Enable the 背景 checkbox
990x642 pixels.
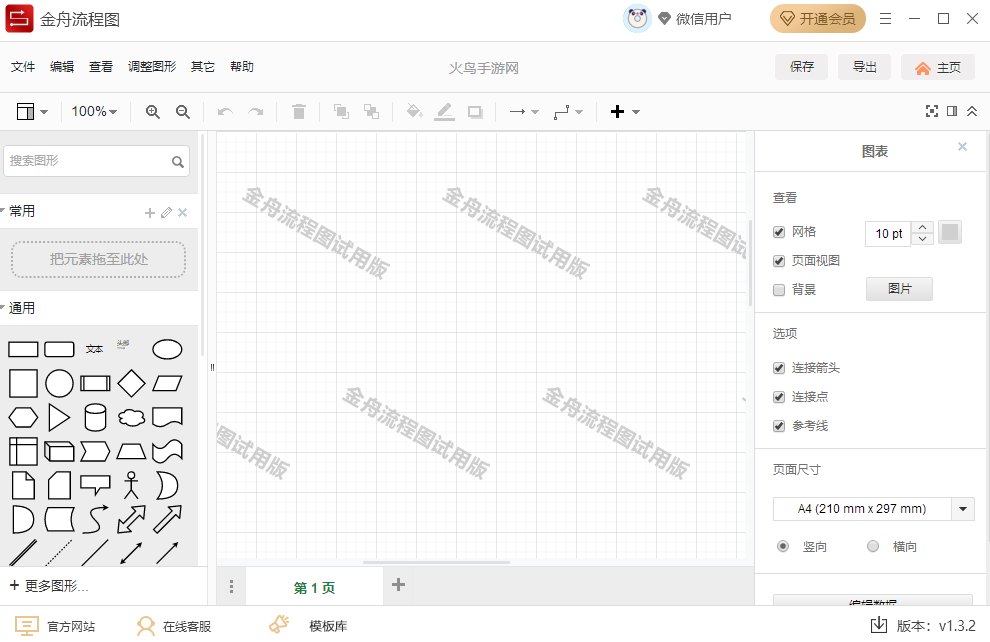click(x=779, y=290)
